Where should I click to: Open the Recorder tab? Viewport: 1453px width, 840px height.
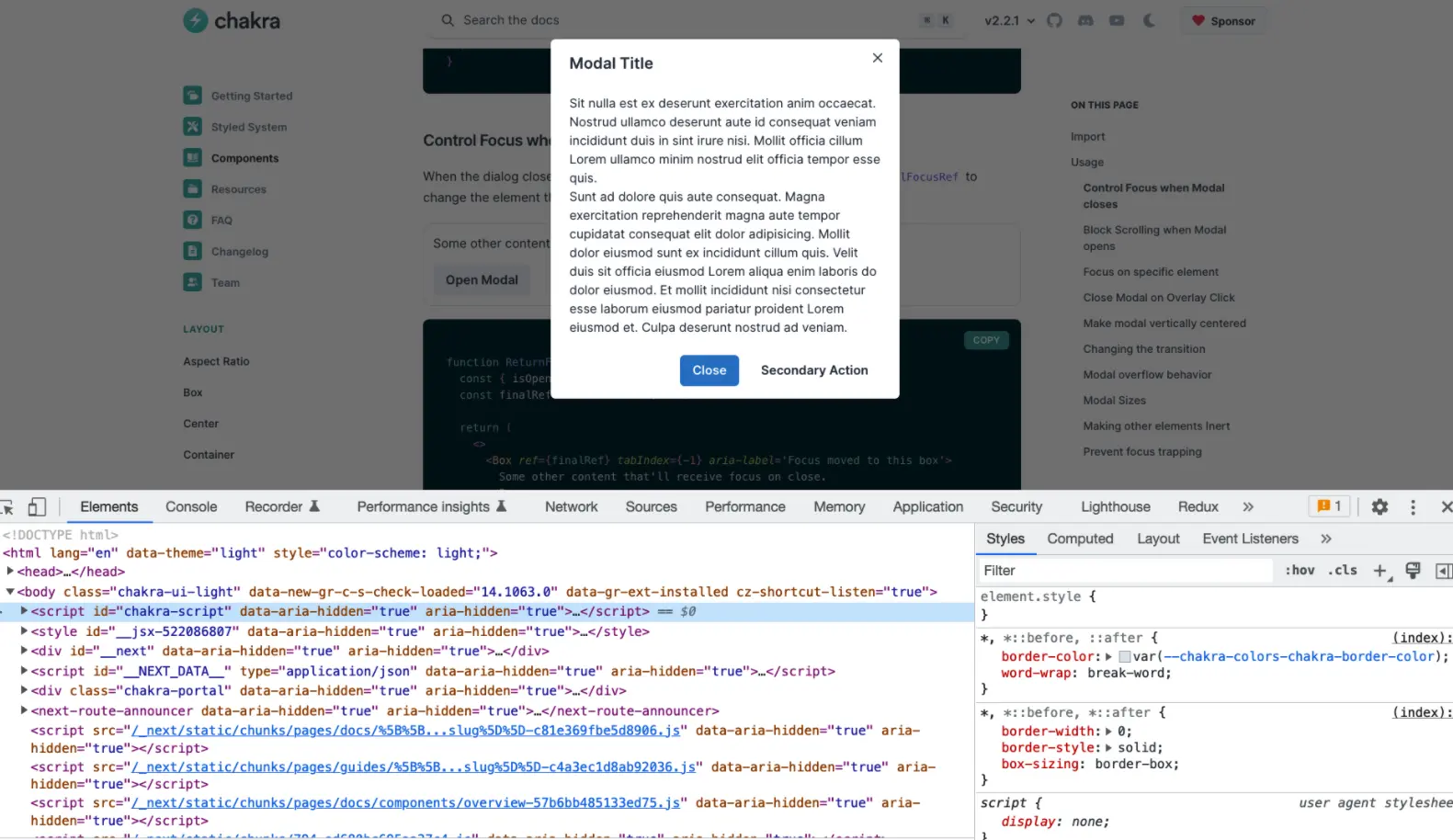tap(281, 506)
